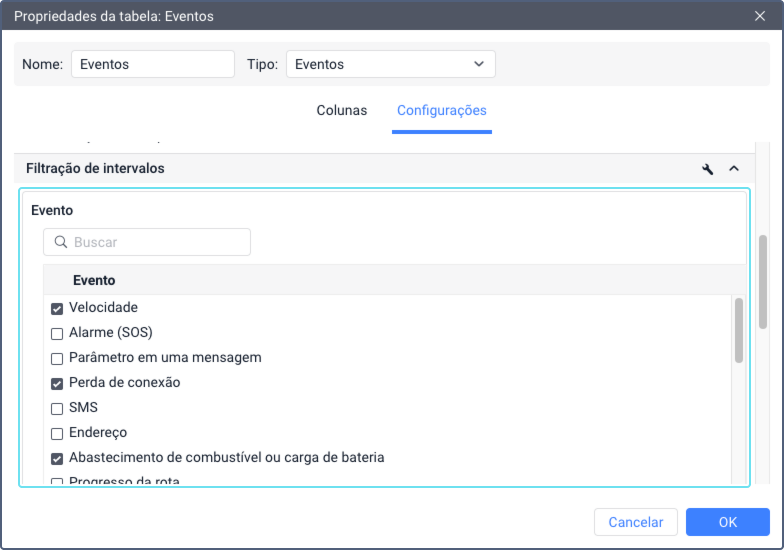Image resolution: width=784 pixels, height=550 pixels.
Task: Click the outer settings panel scrollbar
Action: click(763, 282)
